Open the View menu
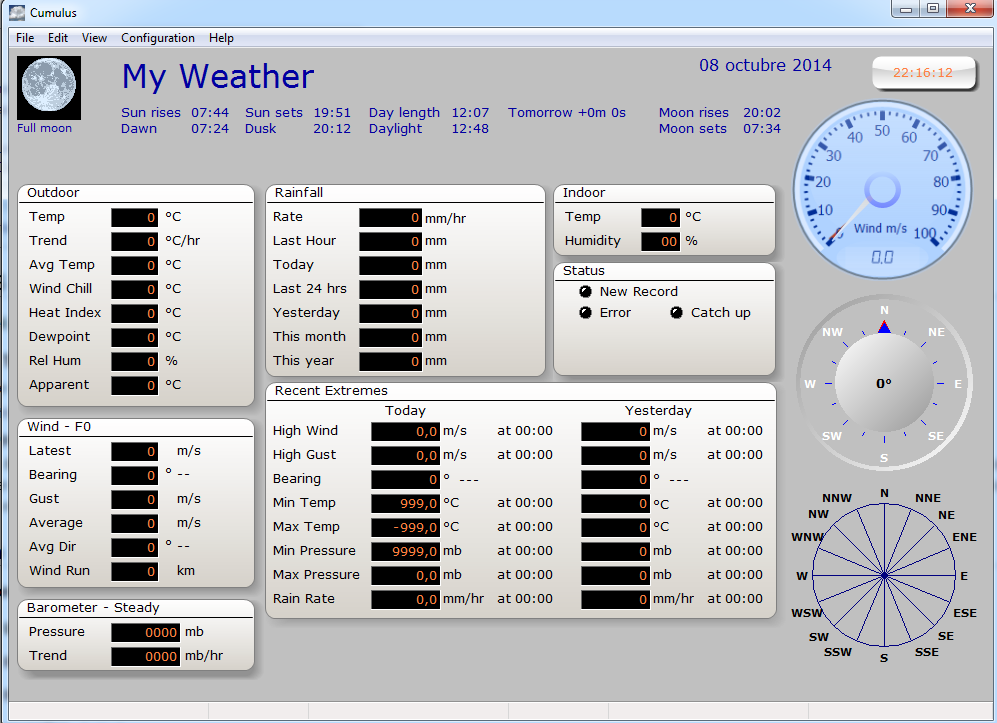This screenshot has height=723, width=997. point(94,38)
